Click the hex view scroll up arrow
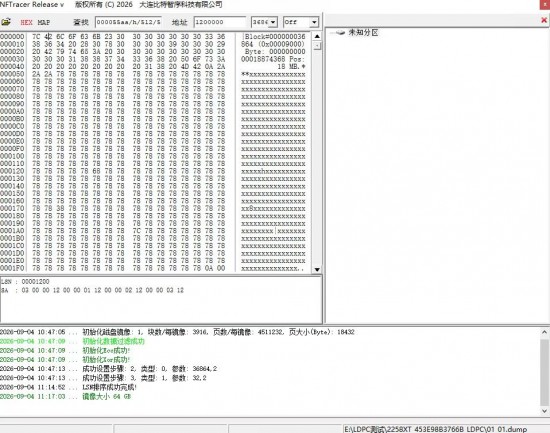This screenshot has width=550, height=433. coord(317,36)
